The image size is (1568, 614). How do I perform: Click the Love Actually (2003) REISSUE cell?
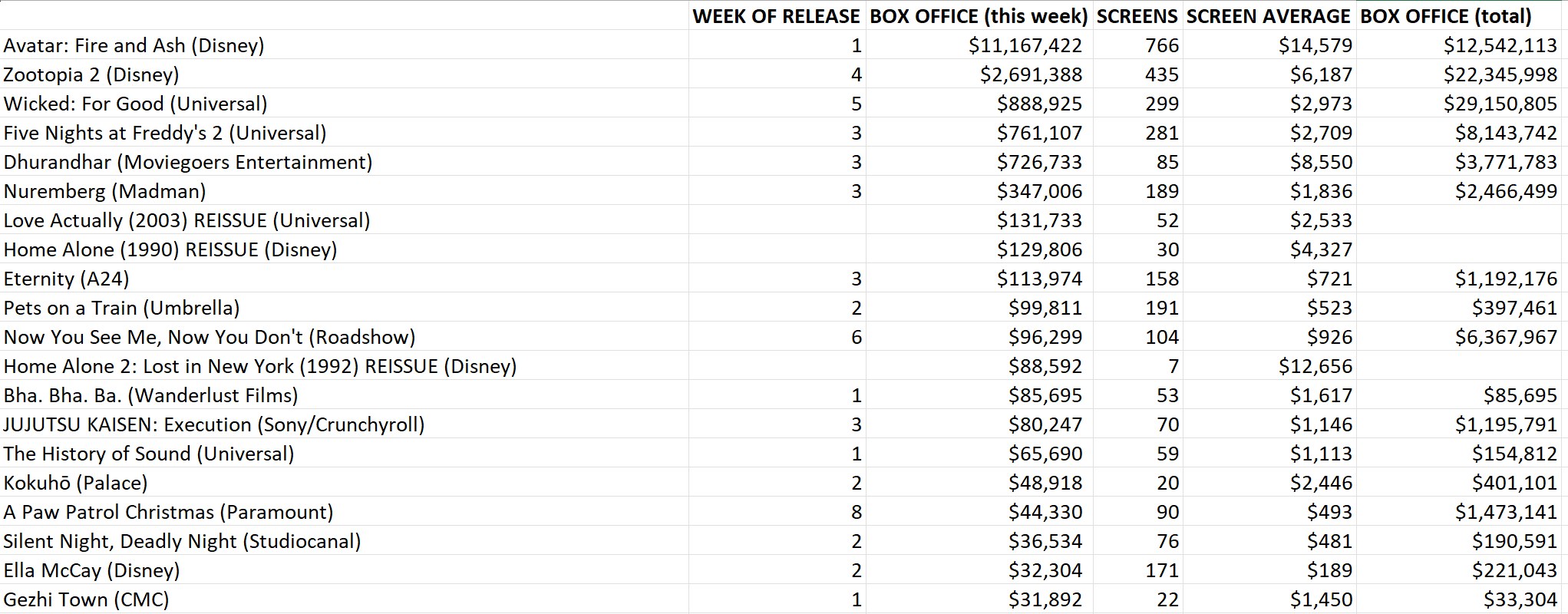pos(187,220)
